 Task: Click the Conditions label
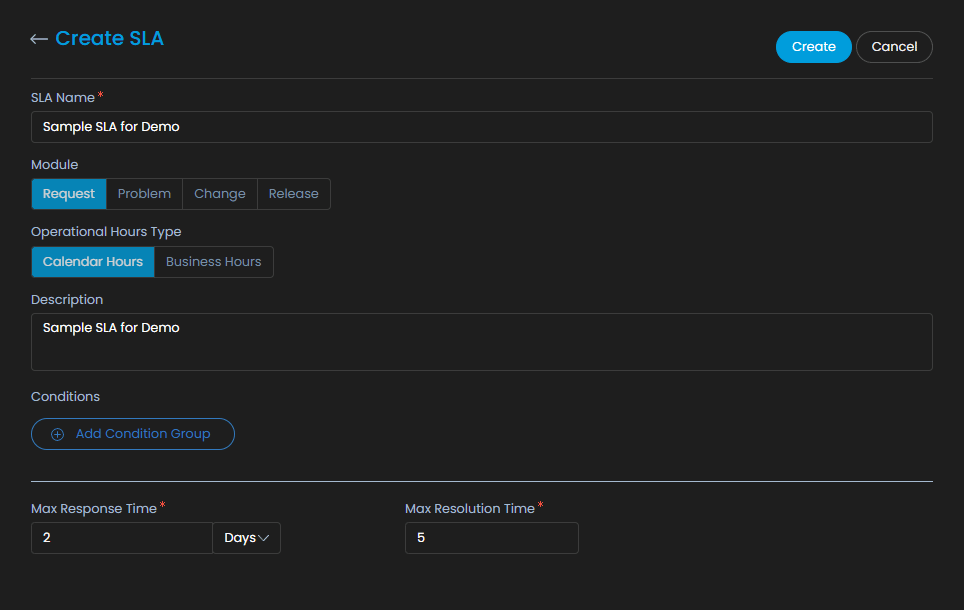65,397
